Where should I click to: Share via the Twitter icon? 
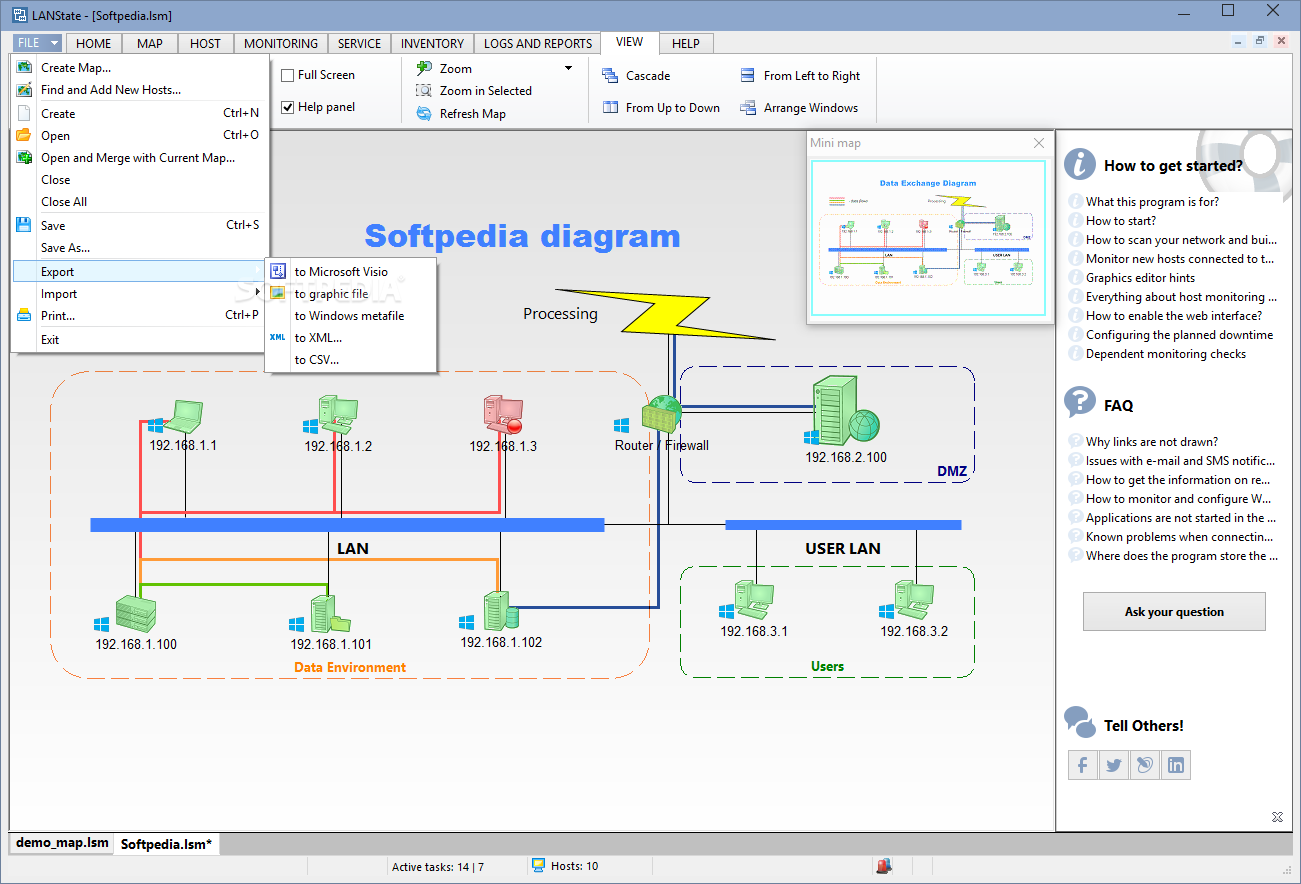click(1114, 765)
